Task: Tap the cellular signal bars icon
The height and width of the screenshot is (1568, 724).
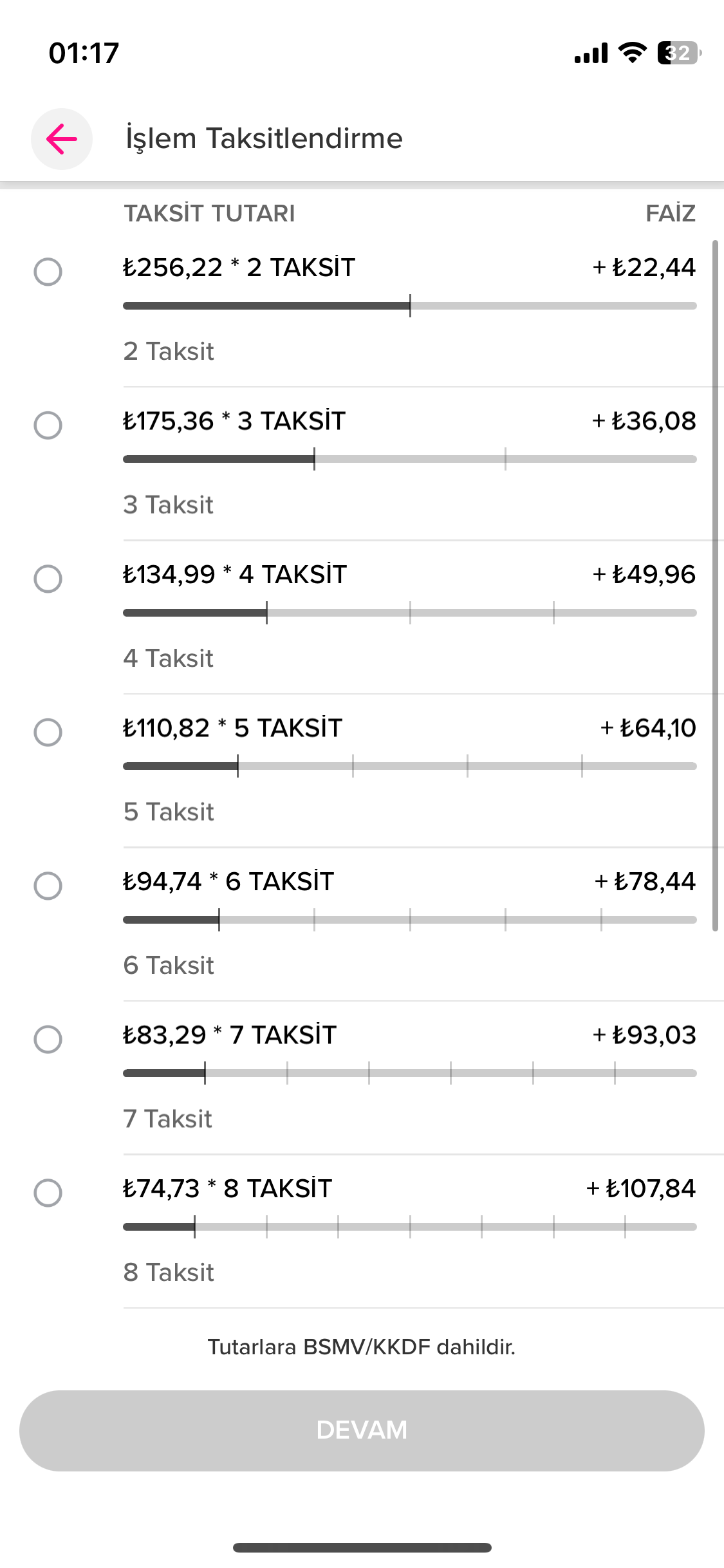Action: click(591, 53)
